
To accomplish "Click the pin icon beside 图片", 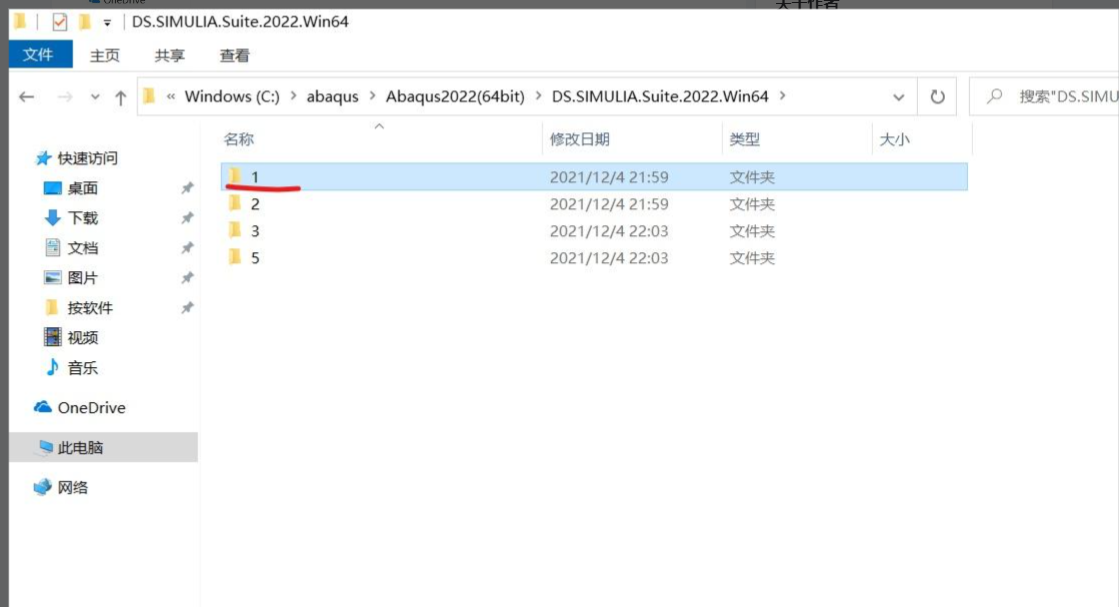I will coord(187,278).
